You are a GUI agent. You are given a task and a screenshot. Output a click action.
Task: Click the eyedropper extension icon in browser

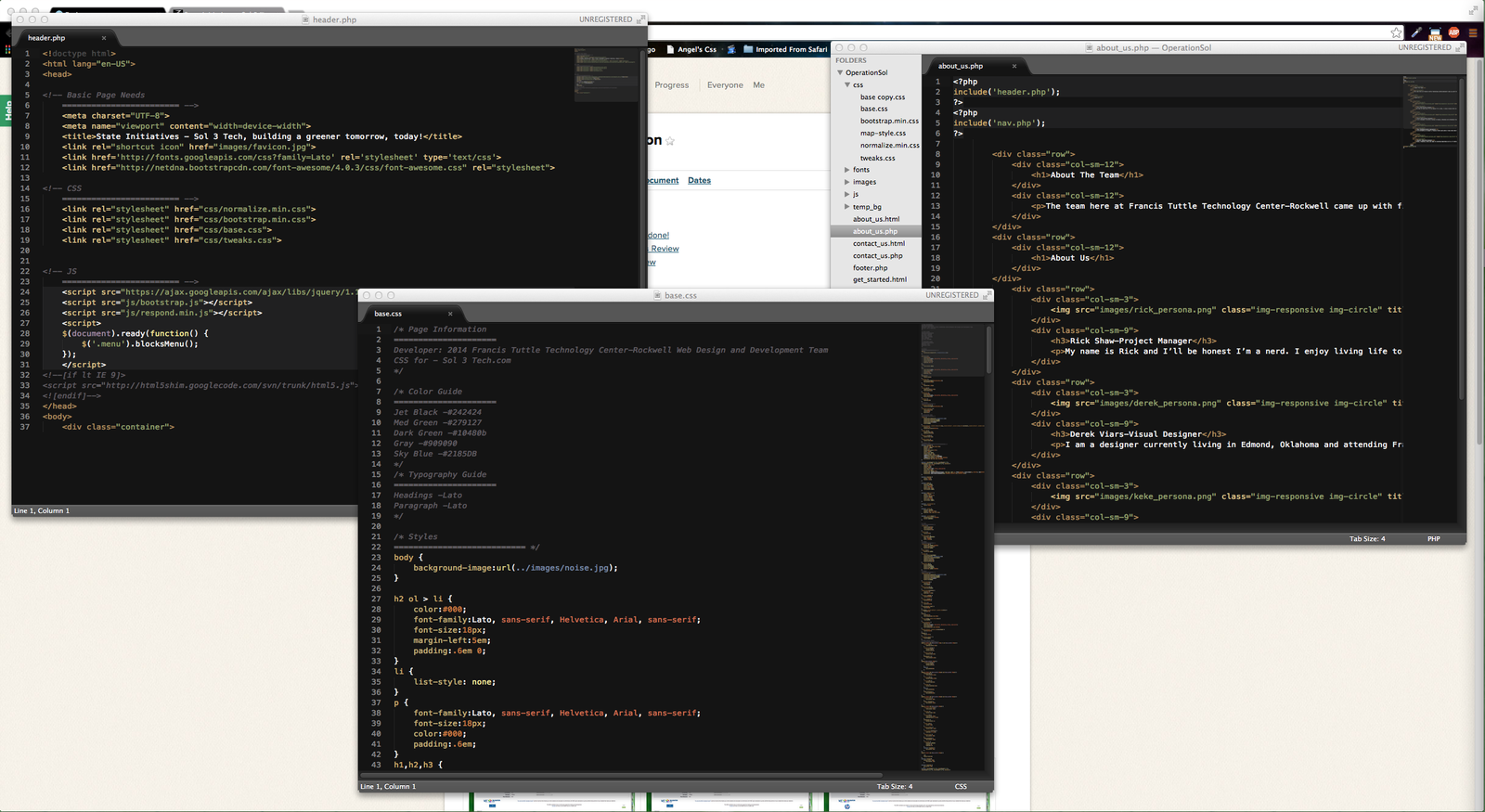[1416, 32]
